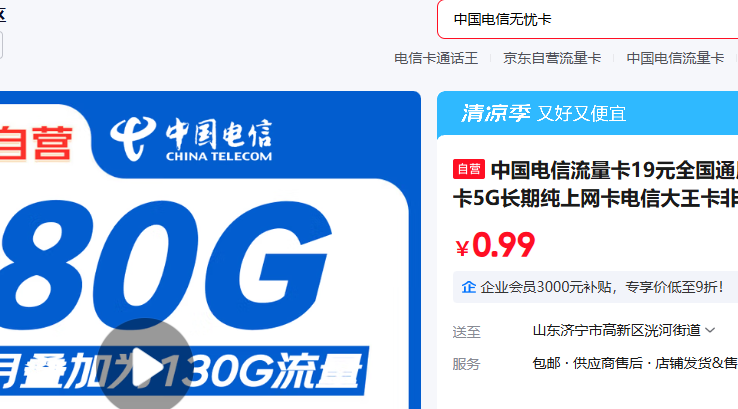This screenshot has width=738, height=409.
Task: Click the ¥0.99 price
Action: click(x=495, y=245)
